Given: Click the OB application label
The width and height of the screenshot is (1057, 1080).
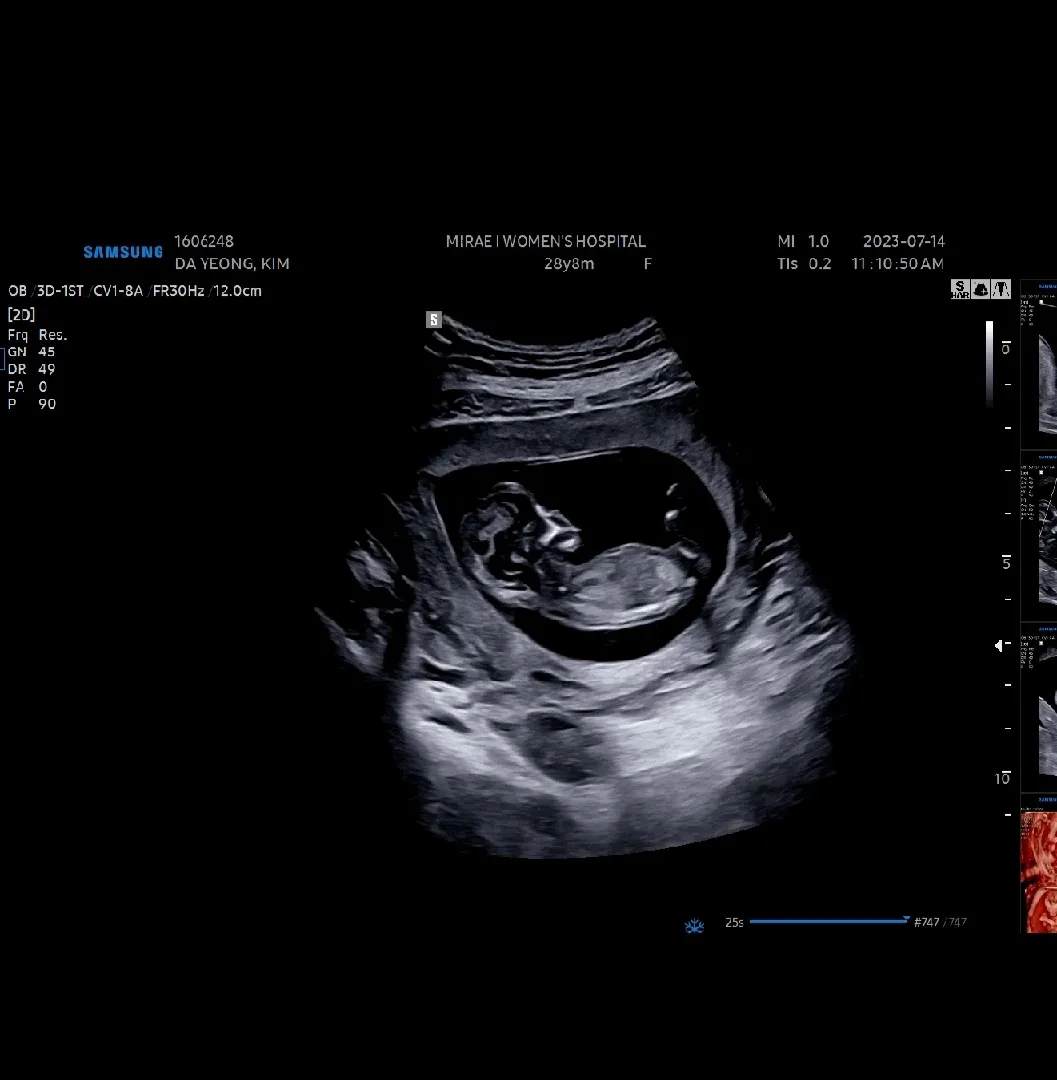Looking at the screenshot, I should coord(17,291).
